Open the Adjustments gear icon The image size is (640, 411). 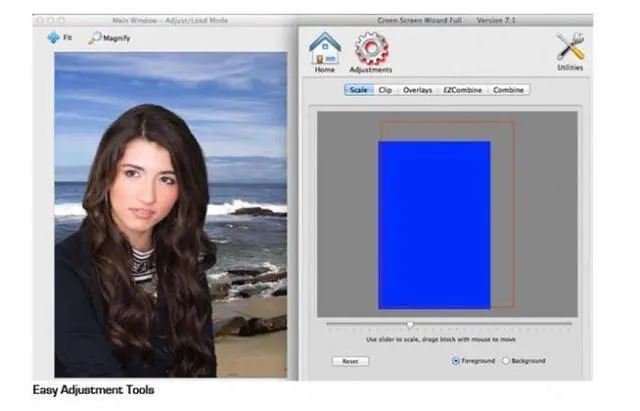tap(371, 49)
